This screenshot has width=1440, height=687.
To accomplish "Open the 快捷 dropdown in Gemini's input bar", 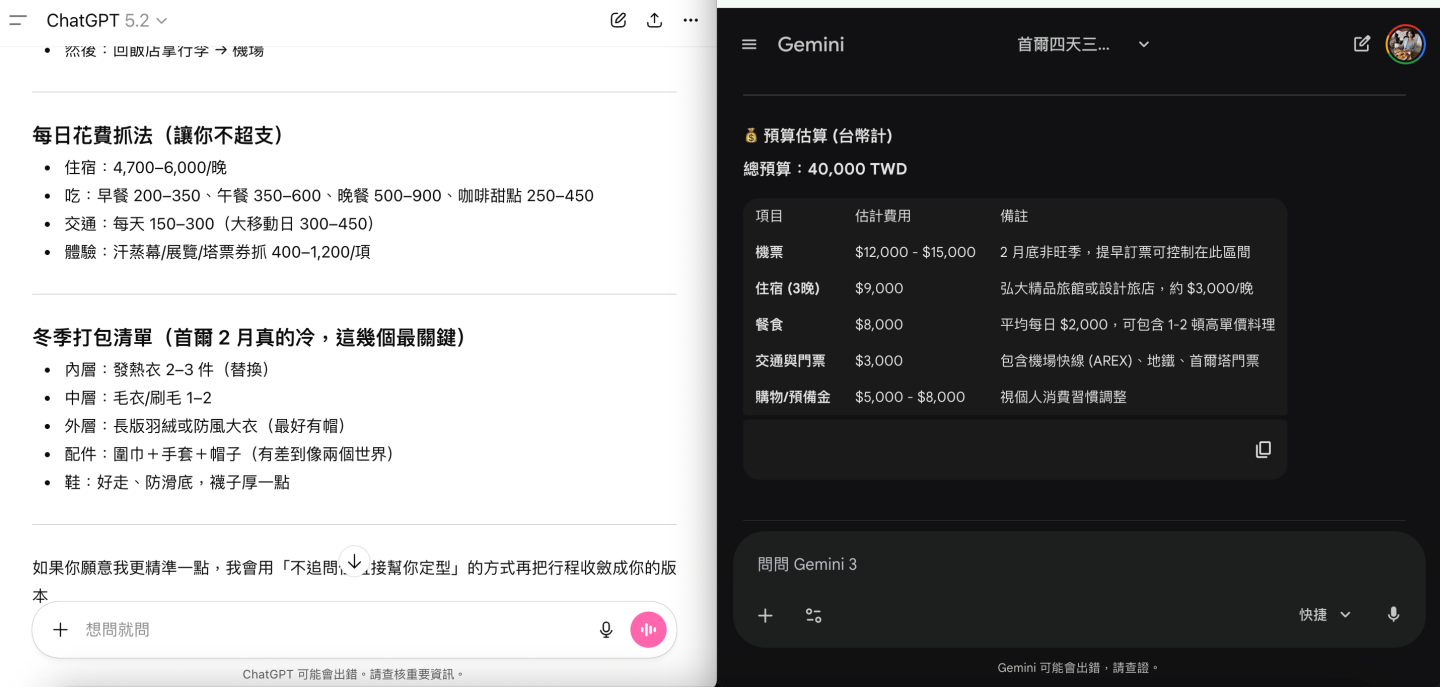I will (1323, 615).
